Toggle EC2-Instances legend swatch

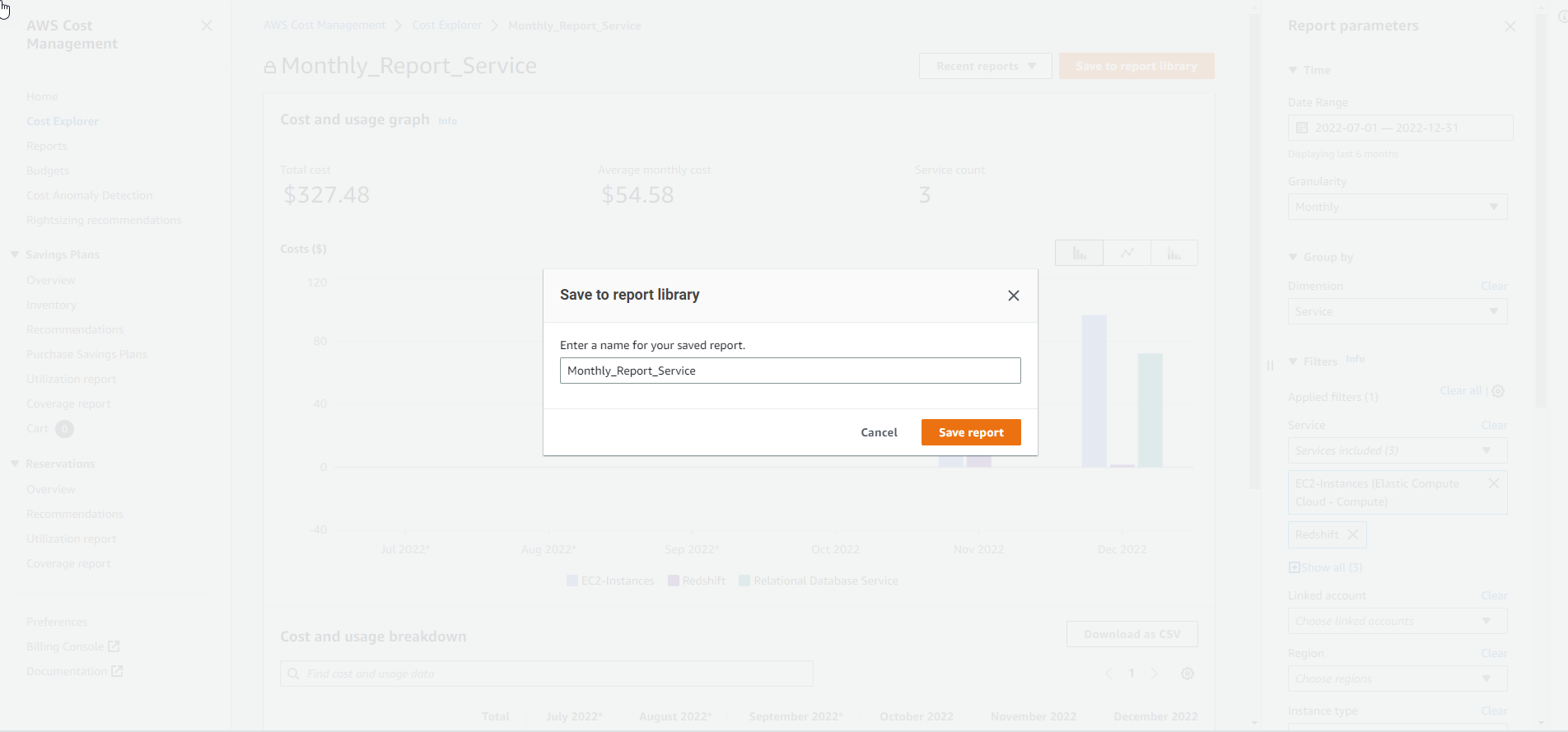tap(572, 580)
